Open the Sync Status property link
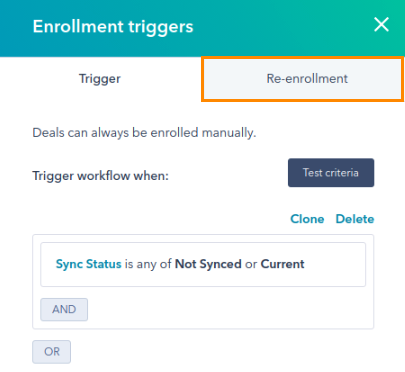 point(89,264)
